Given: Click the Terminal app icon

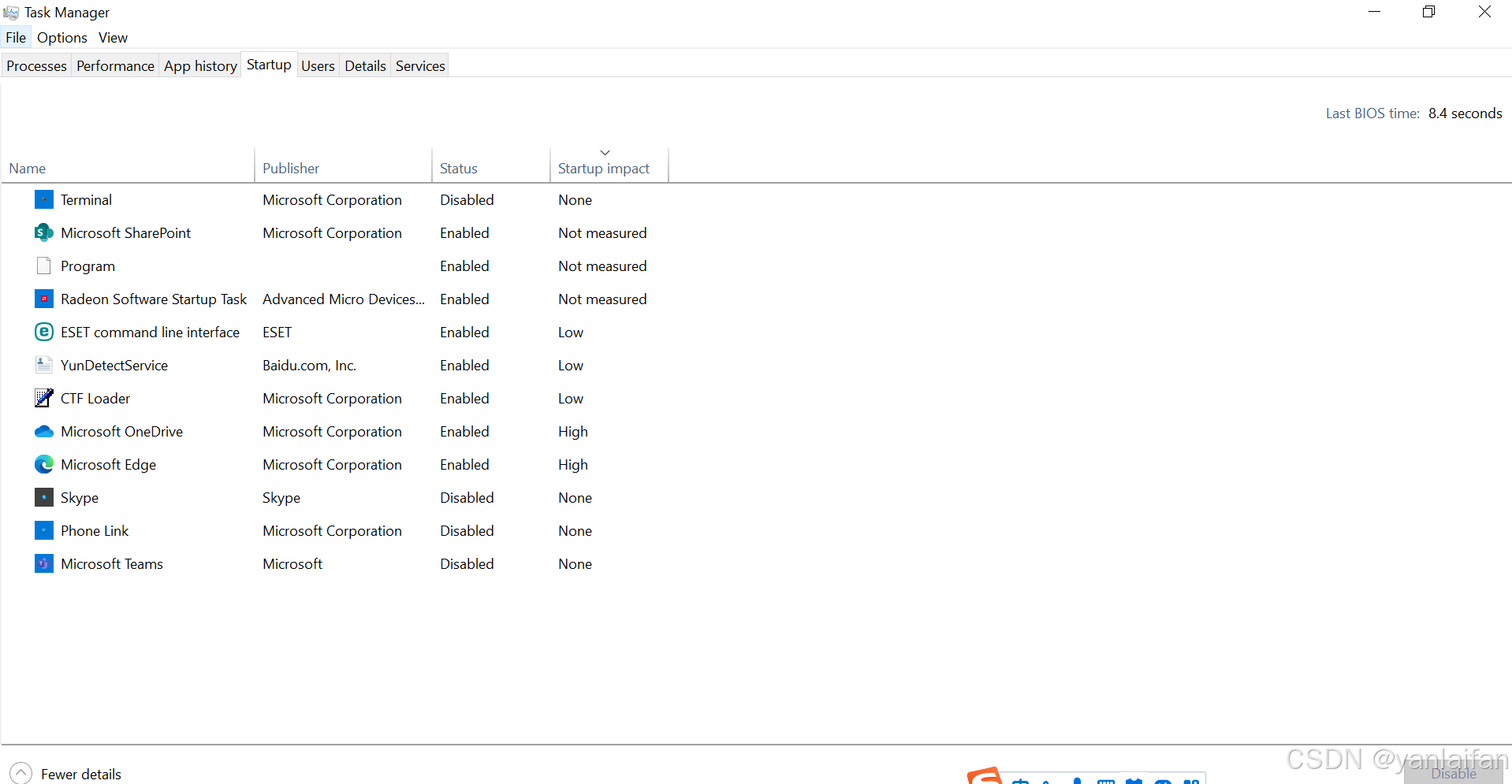Looking at the screenshot, I should pos(44,200).
